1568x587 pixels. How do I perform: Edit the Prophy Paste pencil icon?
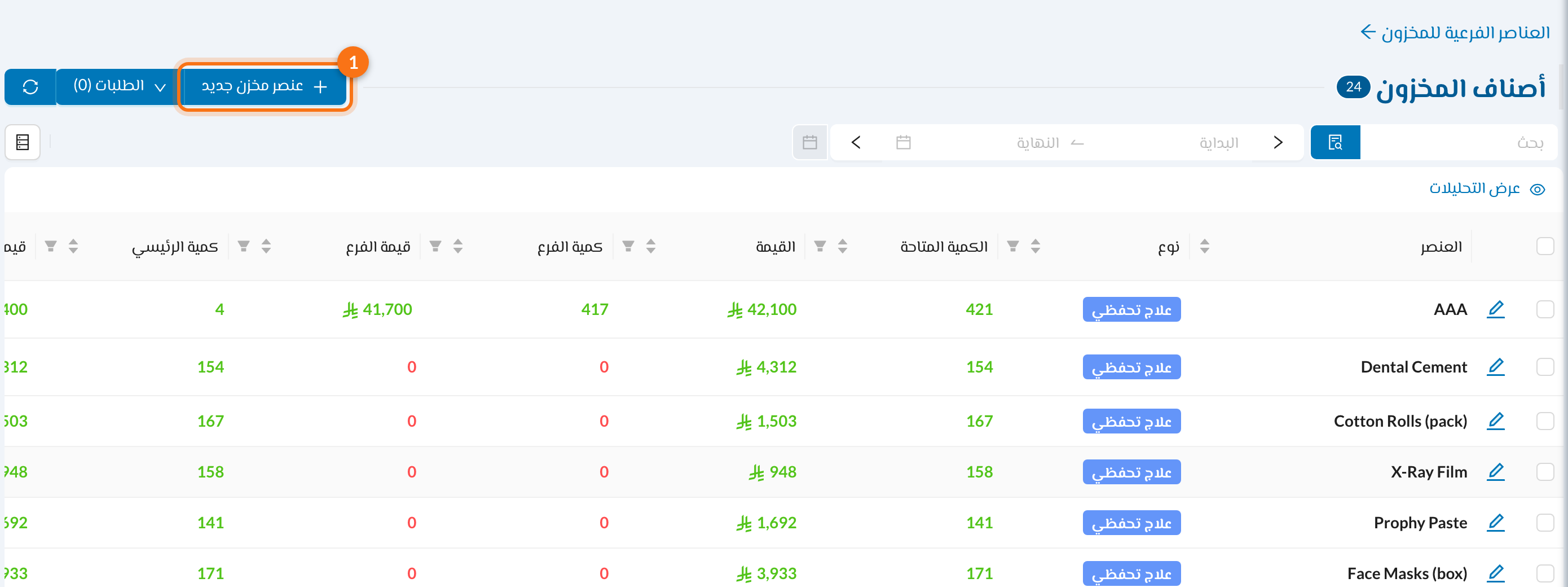[1496, 523]
